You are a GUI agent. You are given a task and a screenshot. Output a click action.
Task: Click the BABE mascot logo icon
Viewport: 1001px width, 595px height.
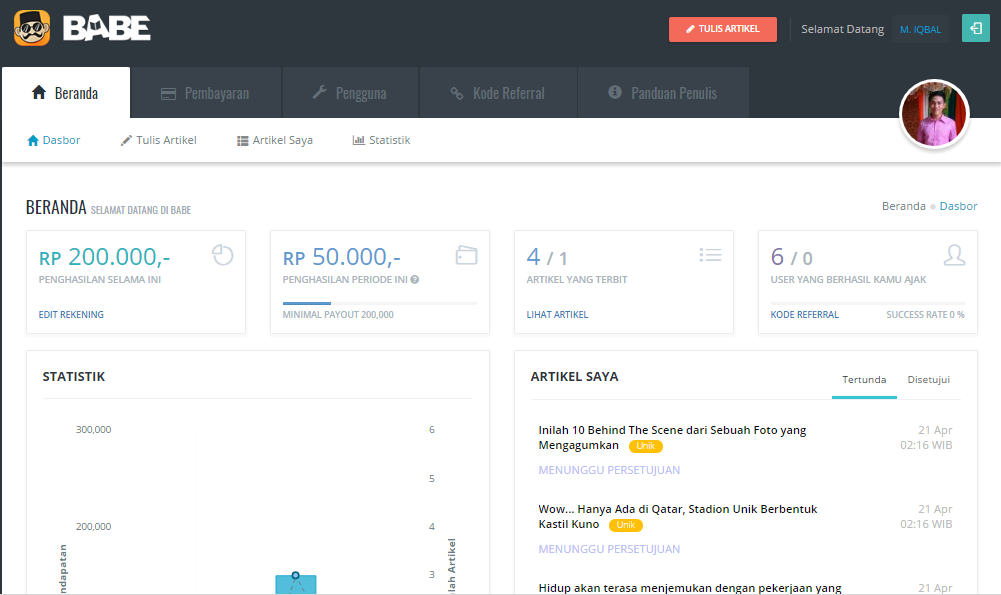[x=32, y=28]
